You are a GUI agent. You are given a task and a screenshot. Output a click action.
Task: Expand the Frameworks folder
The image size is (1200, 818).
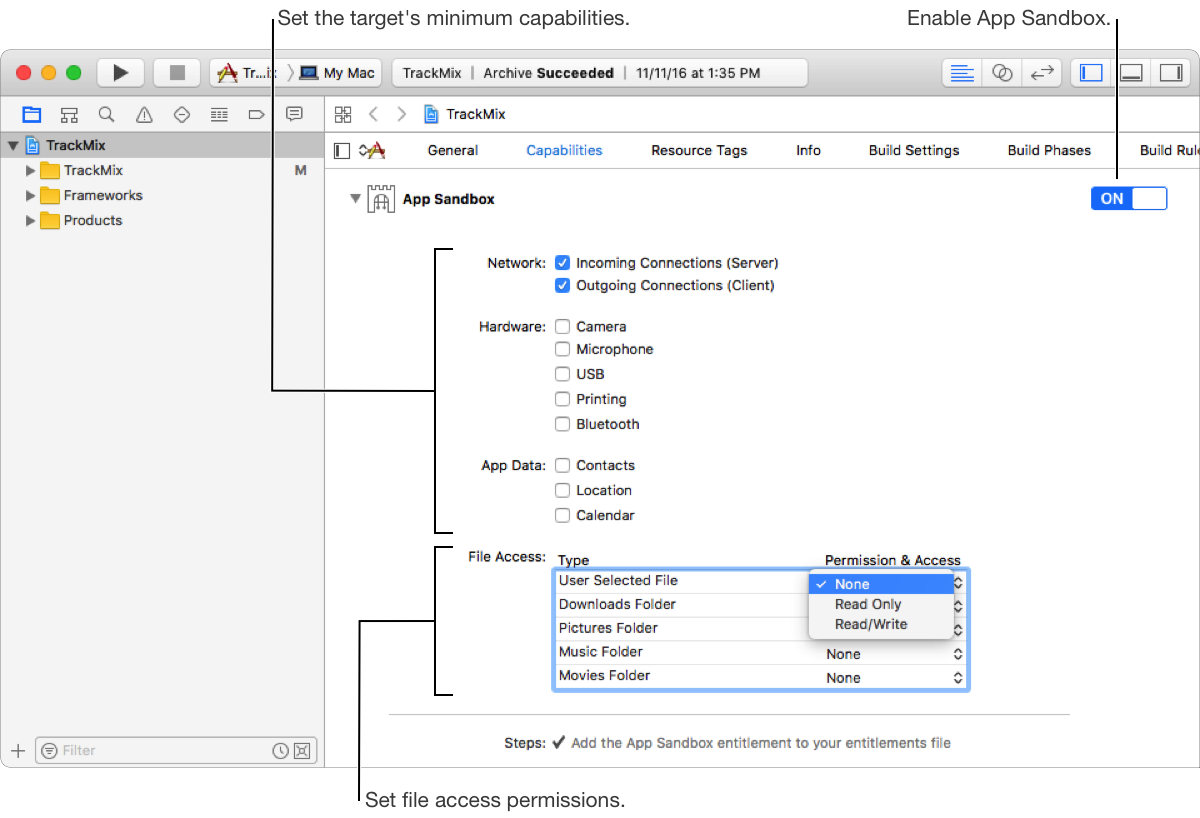(x=30, y=196)
